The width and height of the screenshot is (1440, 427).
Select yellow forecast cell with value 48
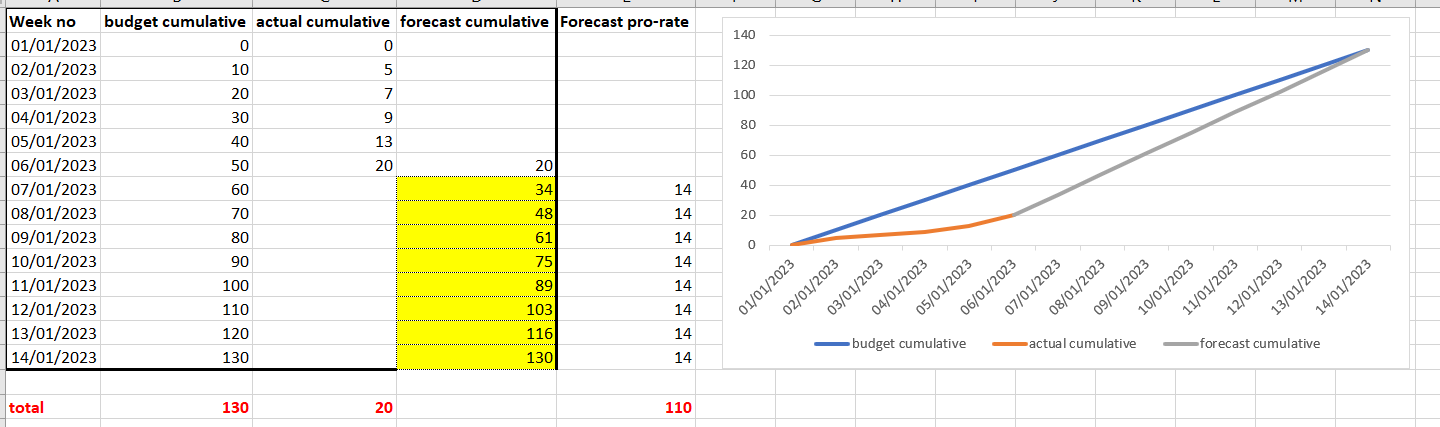(476, 213)
